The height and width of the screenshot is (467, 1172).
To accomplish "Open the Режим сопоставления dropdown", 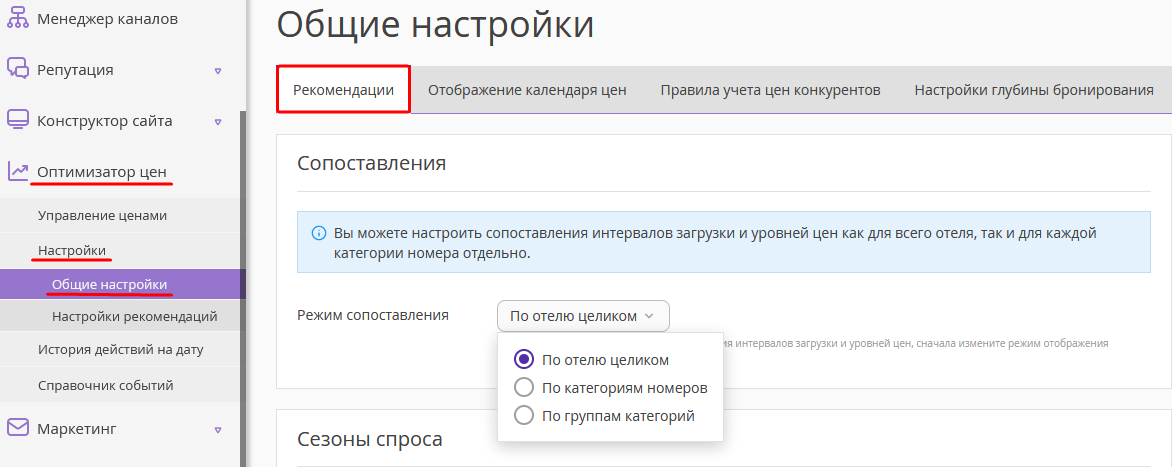I will 583,316.
